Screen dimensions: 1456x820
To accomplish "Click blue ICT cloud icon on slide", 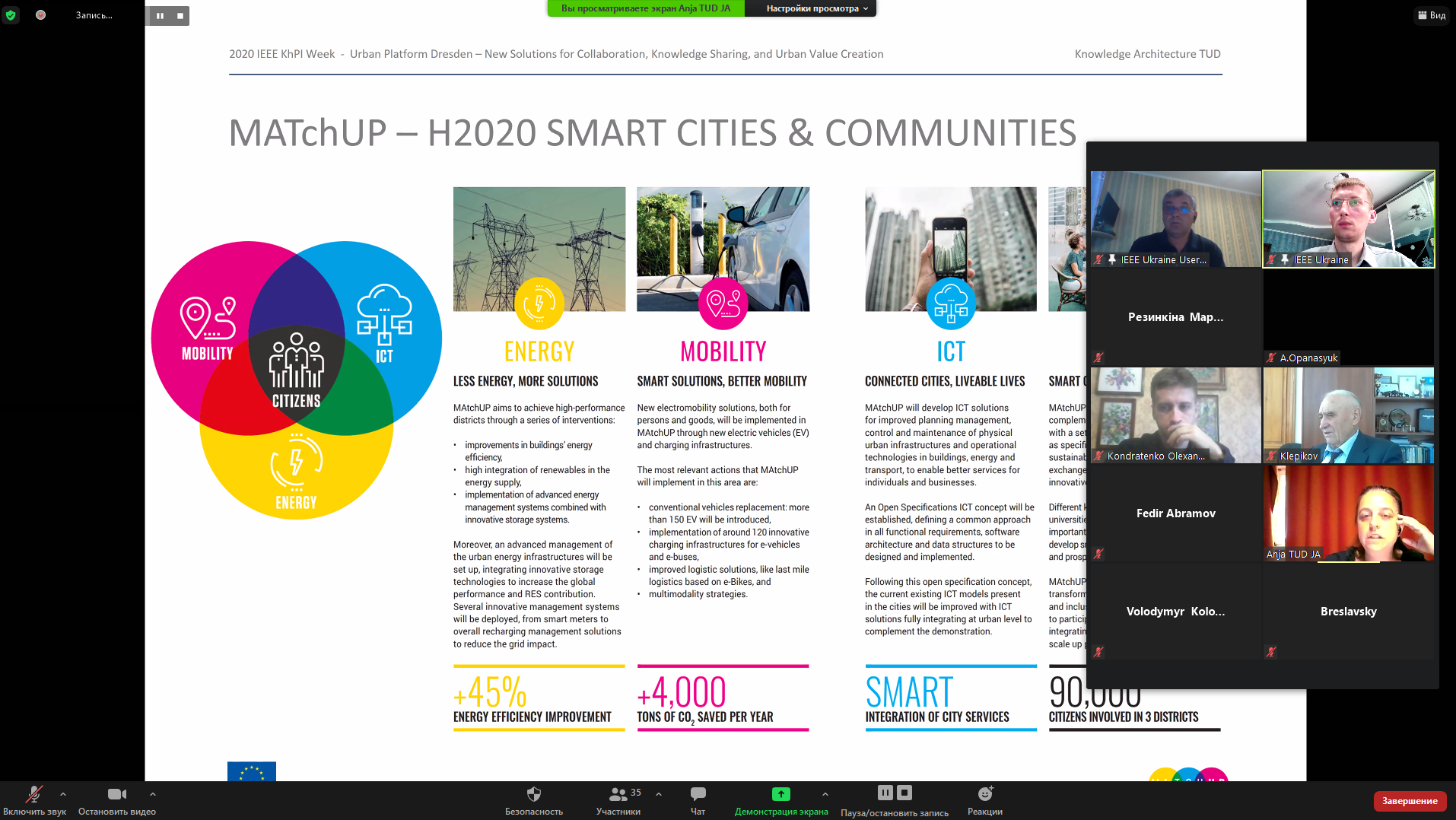I will coord(951,304).
